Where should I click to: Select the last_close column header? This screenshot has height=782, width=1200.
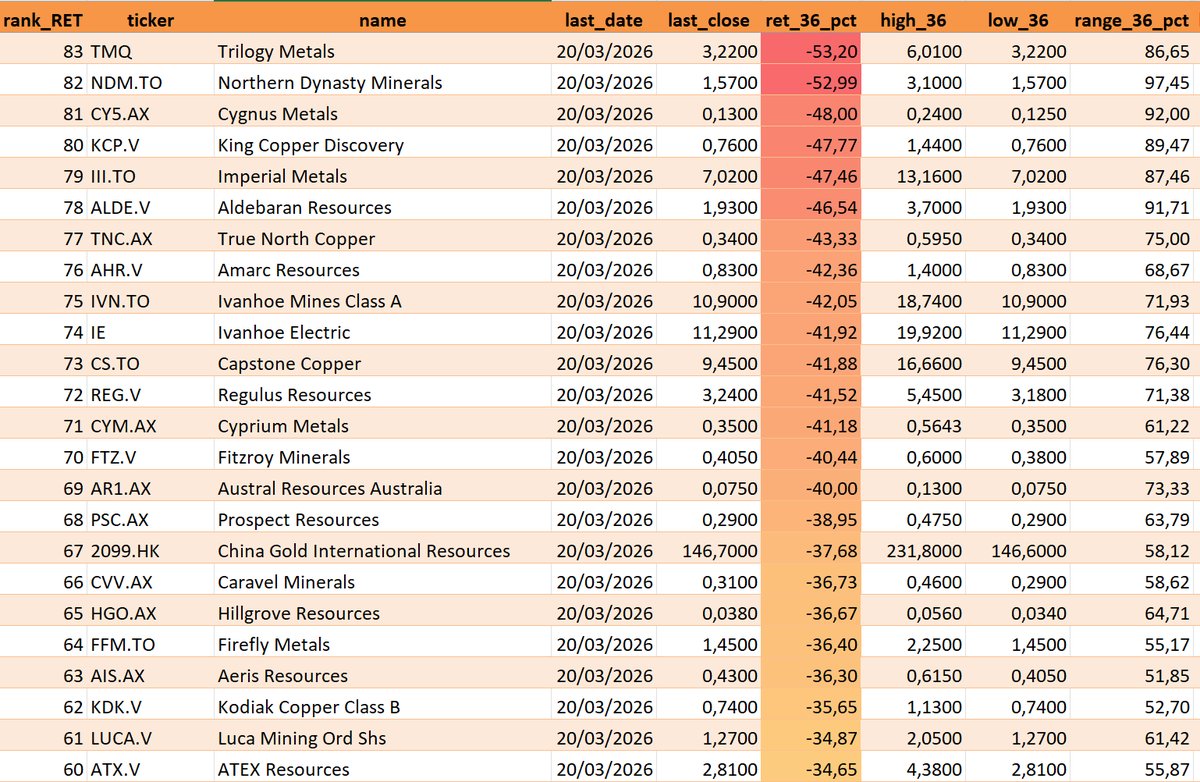709,19
